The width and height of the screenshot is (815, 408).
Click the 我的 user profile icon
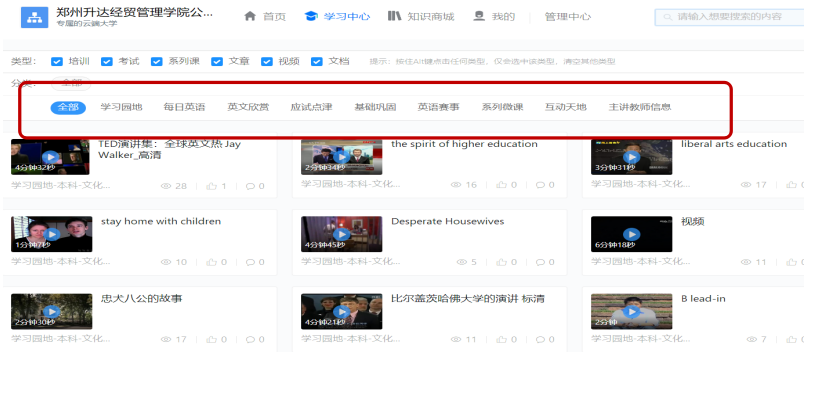click(479, 16)
